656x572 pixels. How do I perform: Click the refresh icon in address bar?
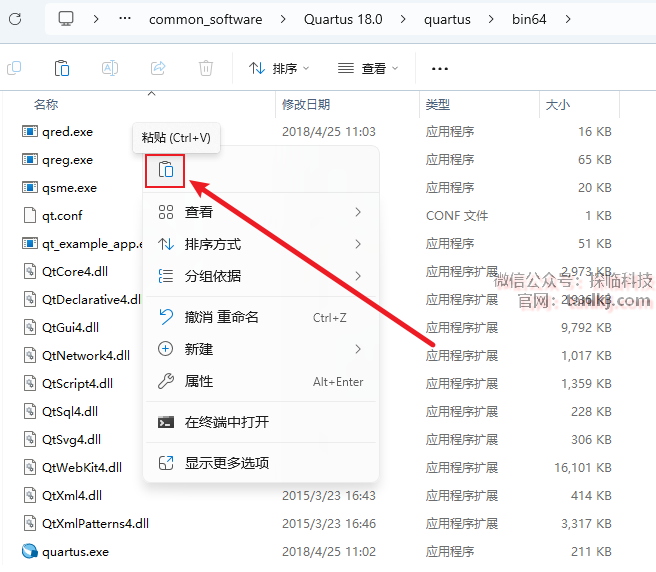click(x=15, y=19)
